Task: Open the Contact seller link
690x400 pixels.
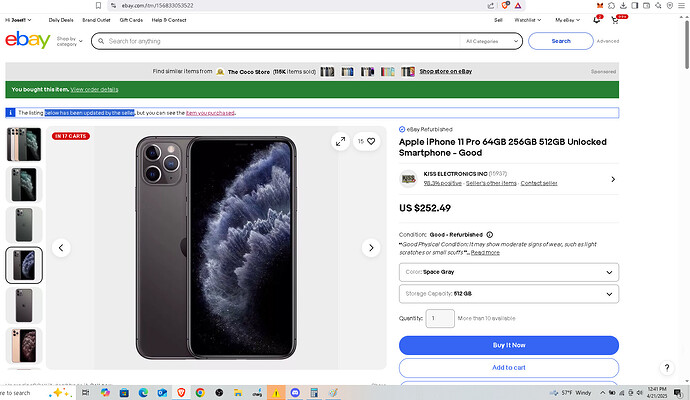Action: pyautogui.click(x=539, y=183)
